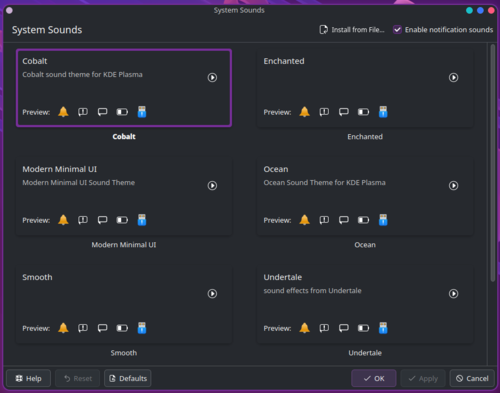Close the System Sounds window
500x393 pixels.
point(491,10)
